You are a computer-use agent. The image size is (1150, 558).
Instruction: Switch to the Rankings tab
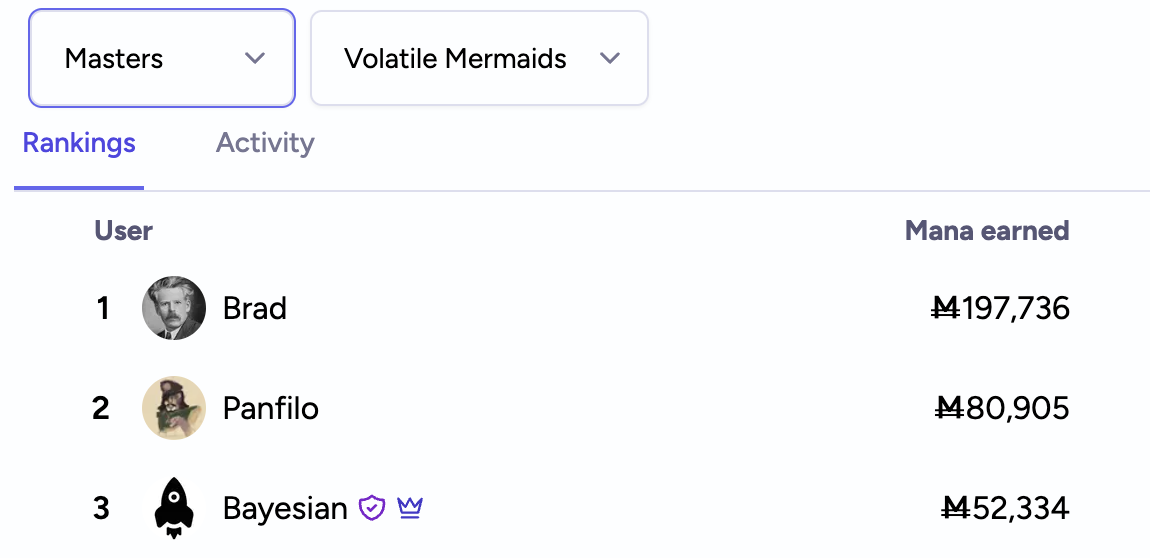click(79, 143)
